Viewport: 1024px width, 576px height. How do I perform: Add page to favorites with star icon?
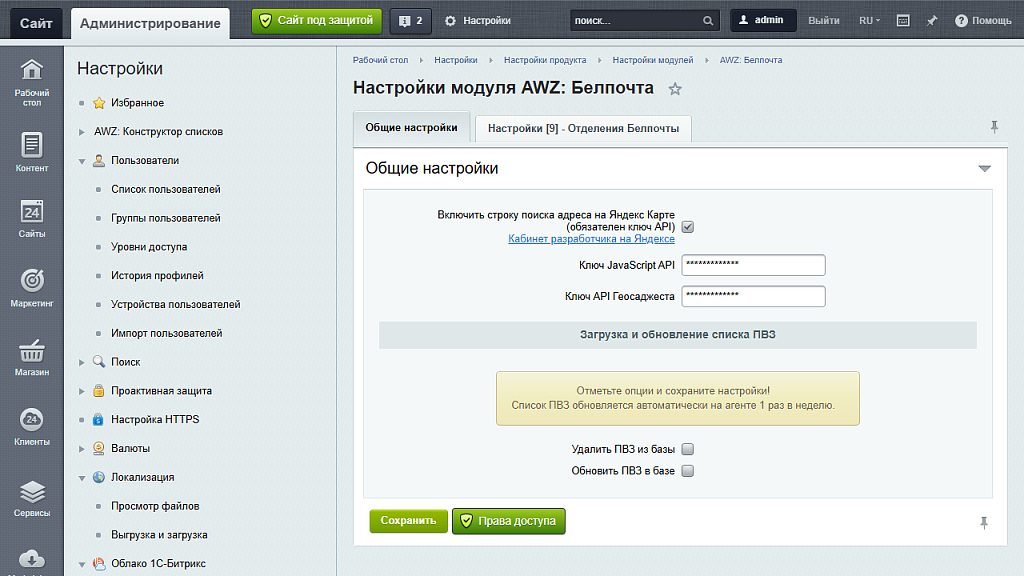pos(675,89)
